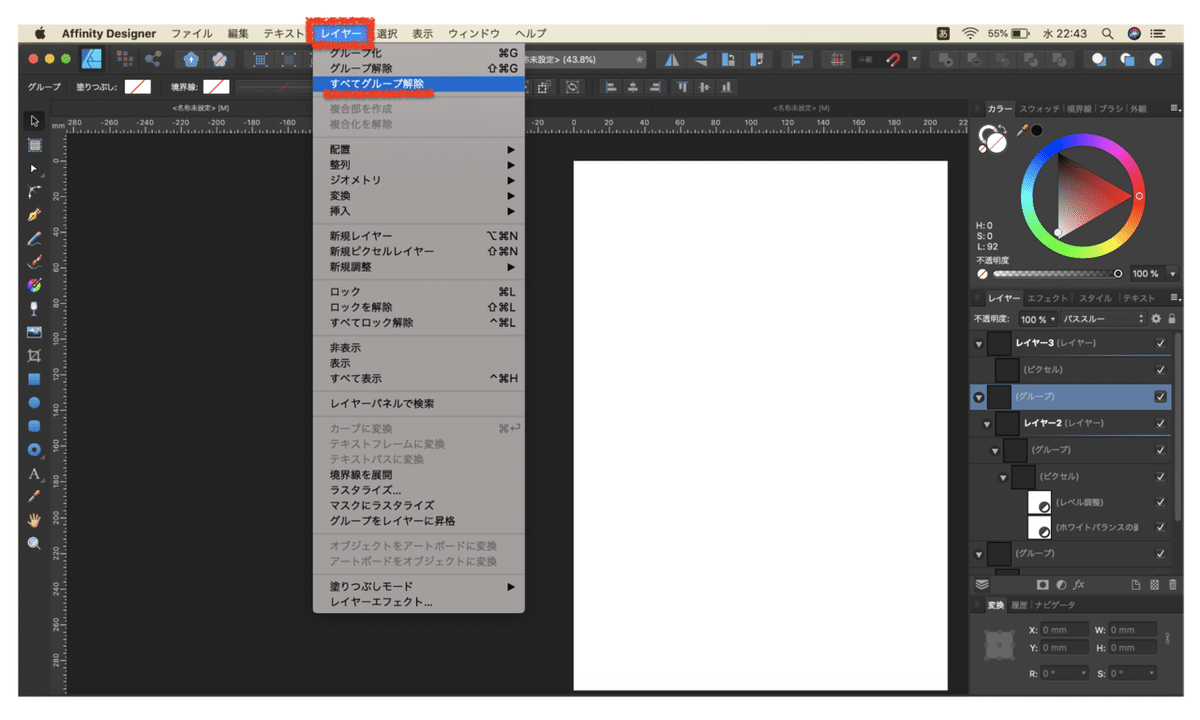The width and height of the screenshot is (1200, 720).
Task: Uncheck visibility of レイヤー3 layer
Action: click(x=1160, y=343)
